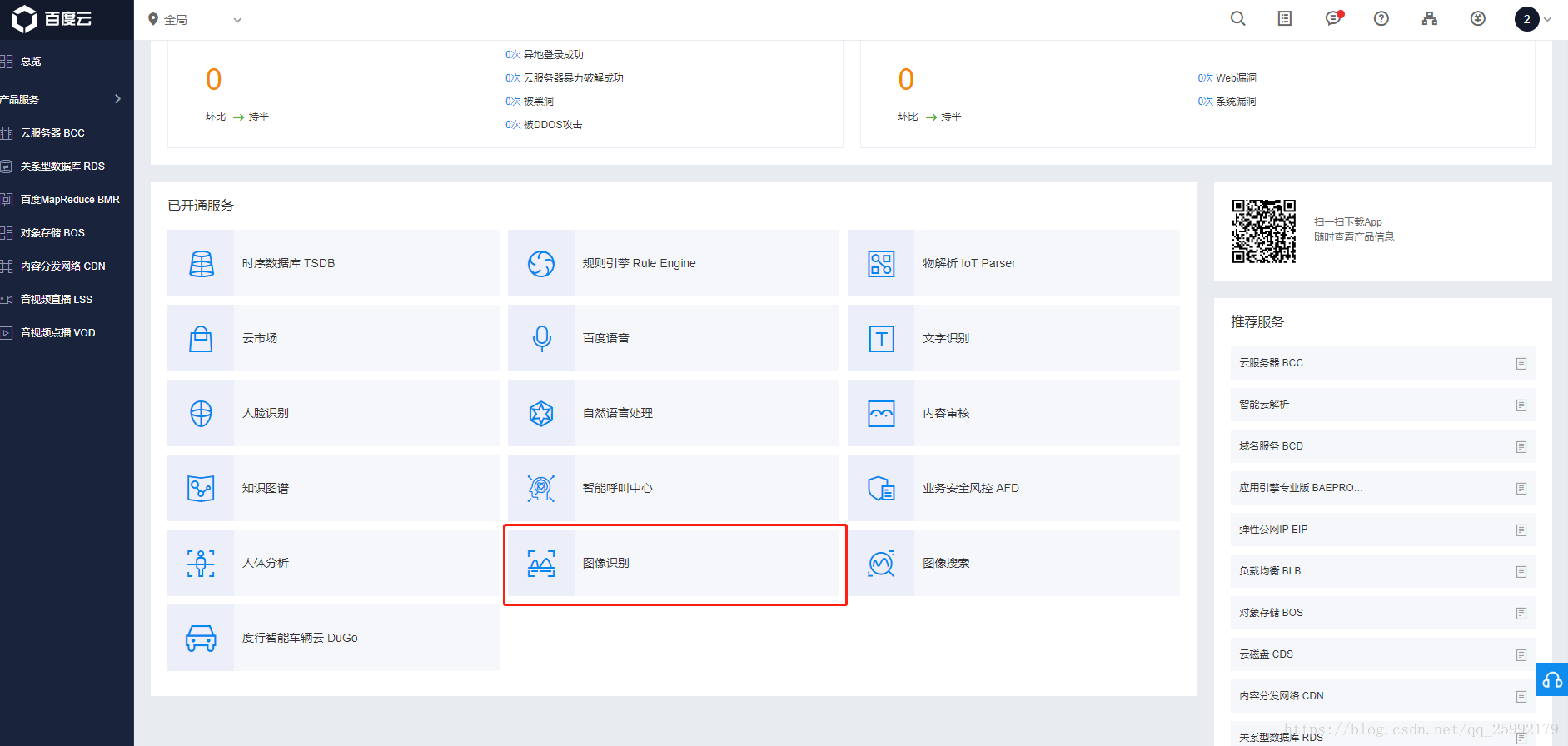Open recommended 弹性公网IP EIP row
This screenshot has height=746, width=1568.
1383,530
